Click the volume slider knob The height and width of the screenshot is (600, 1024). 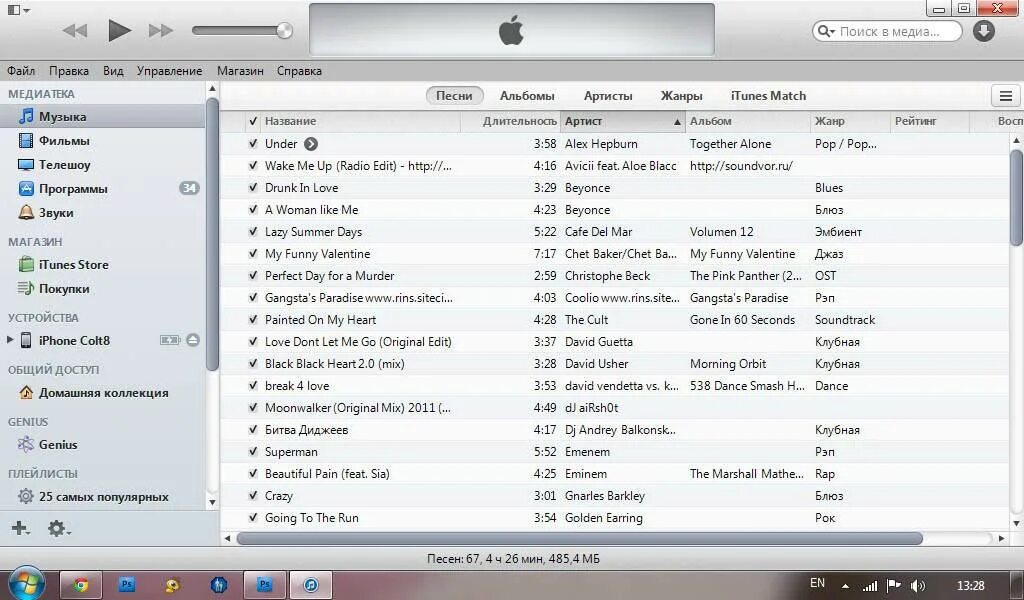coord(284,30)
